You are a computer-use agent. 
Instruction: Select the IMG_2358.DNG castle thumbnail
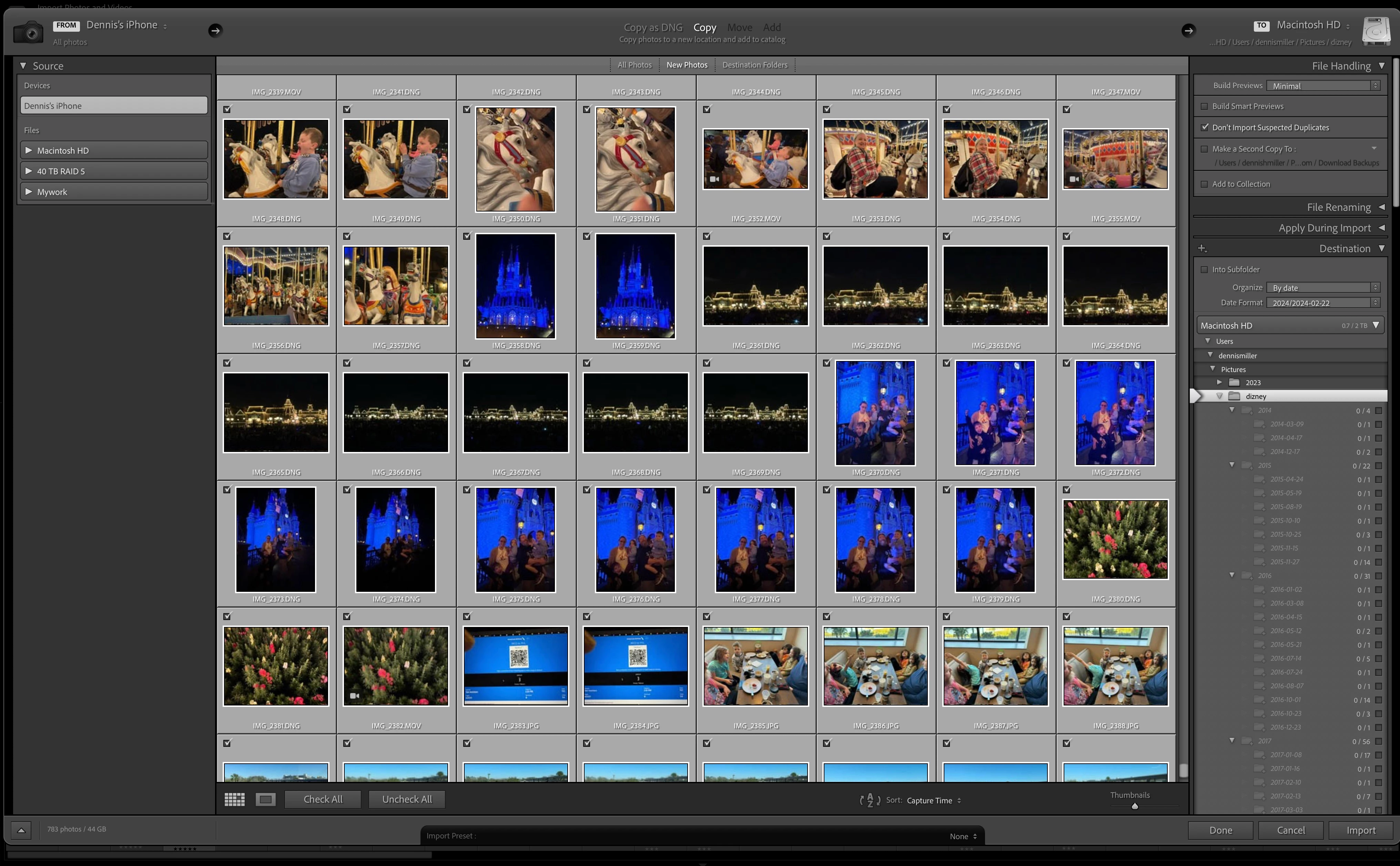515,286
